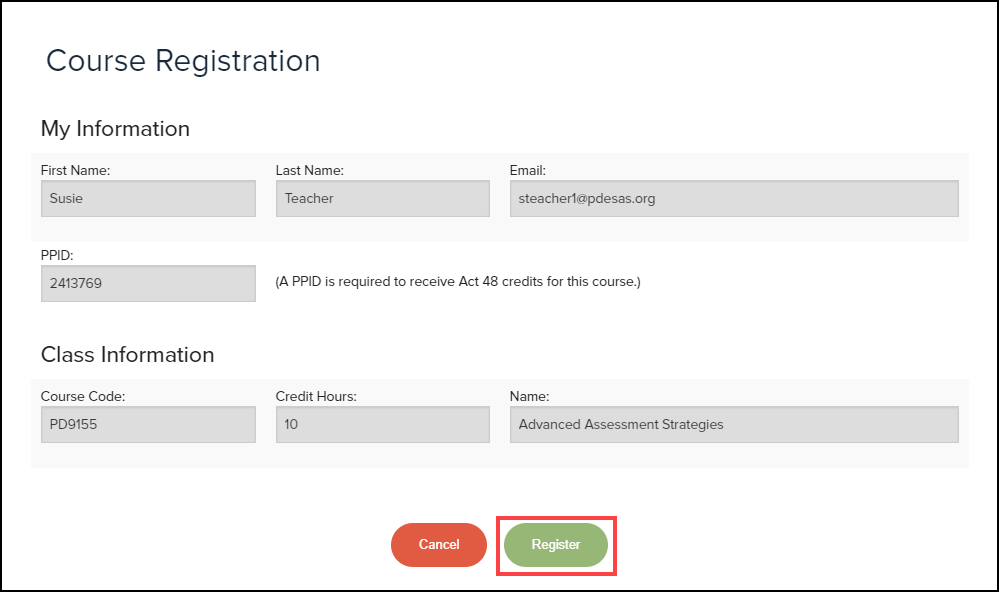Click the Advanced Assessment Strategies name field
The height and width of the screenshot is (592, 999).
[x=733, y=424]
